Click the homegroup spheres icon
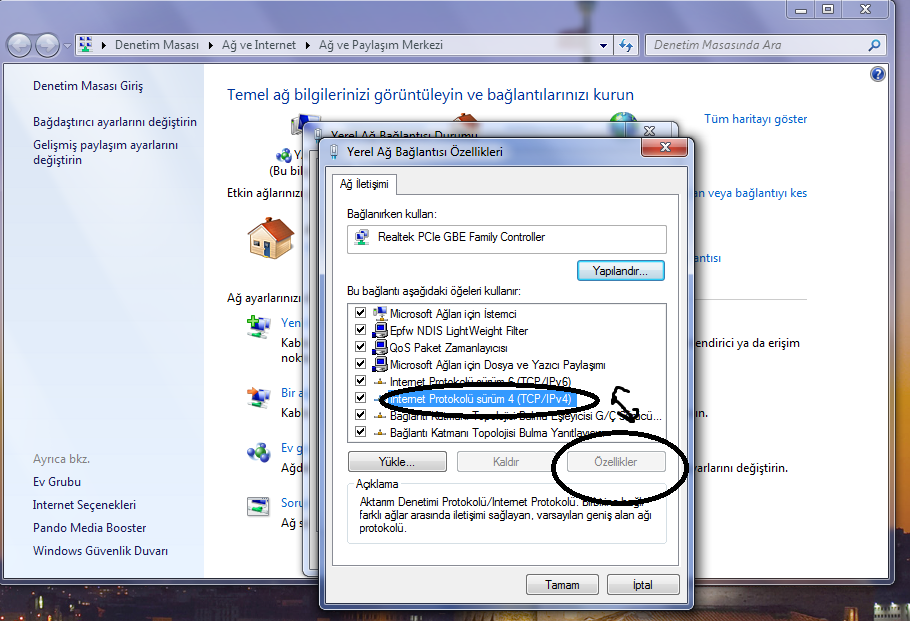The image size is (910, 621). point(259,452)
